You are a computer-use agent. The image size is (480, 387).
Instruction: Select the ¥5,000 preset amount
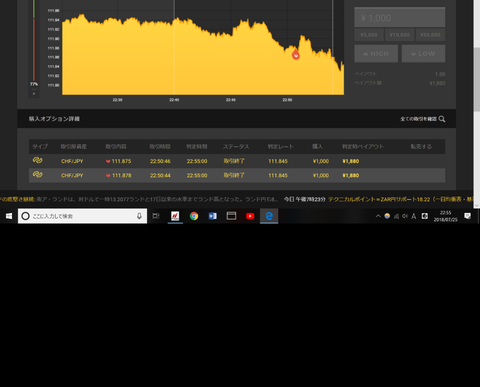coord(369,35)
